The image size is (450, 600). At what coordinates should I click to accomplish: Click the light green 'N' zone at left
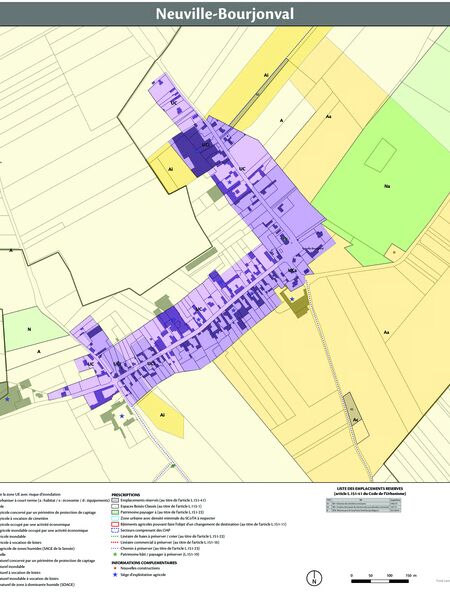click(30, 328)
